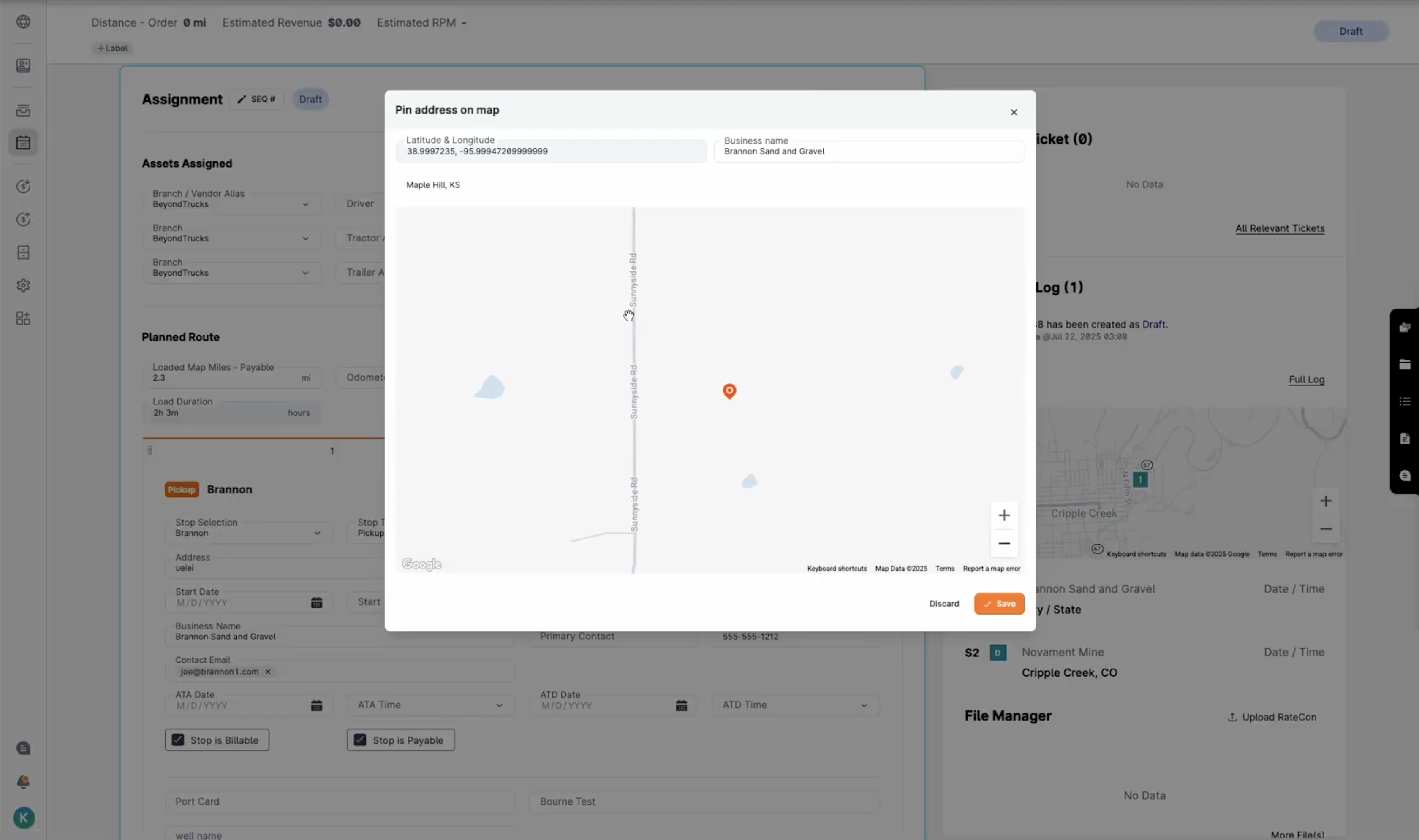The image size is (1419, 840).
Task: Open settings gear in left sidebar
Action: tap(23, 285)
